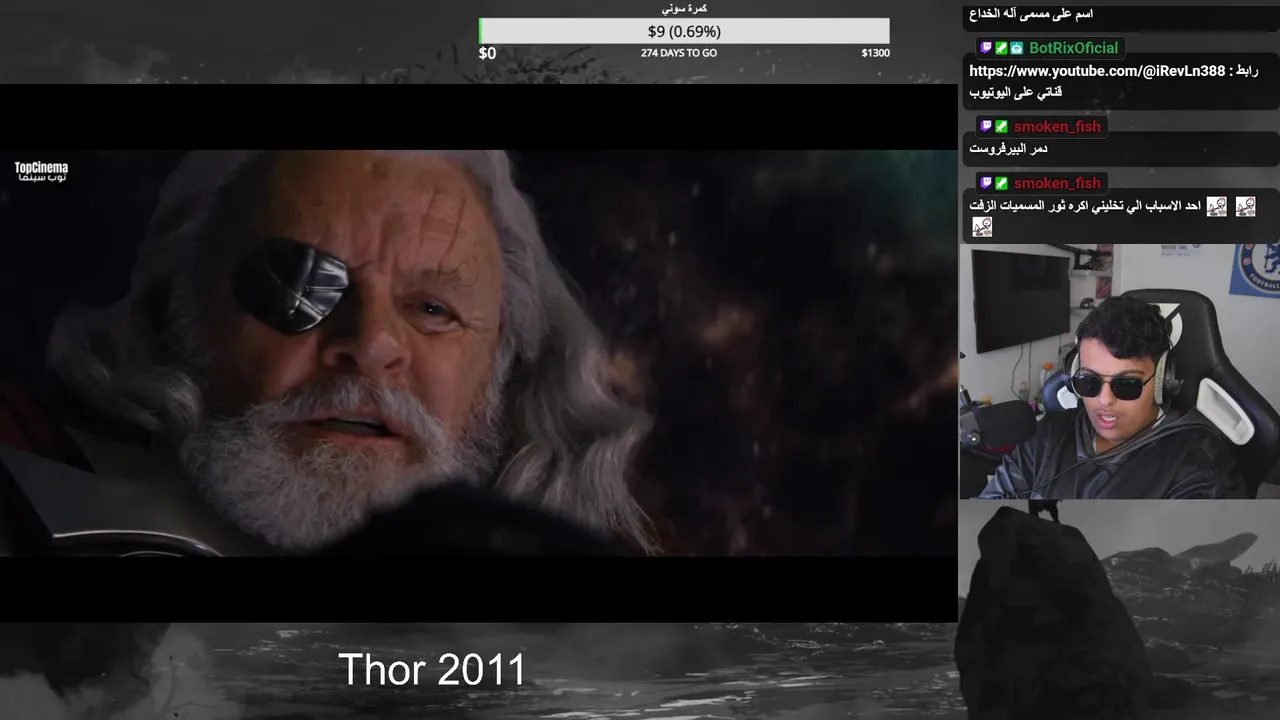The width and height of the screenshot is (1280, 720).
Task: Click the Twitch badge beside BotRixOficial
Action: coord(986,48)
